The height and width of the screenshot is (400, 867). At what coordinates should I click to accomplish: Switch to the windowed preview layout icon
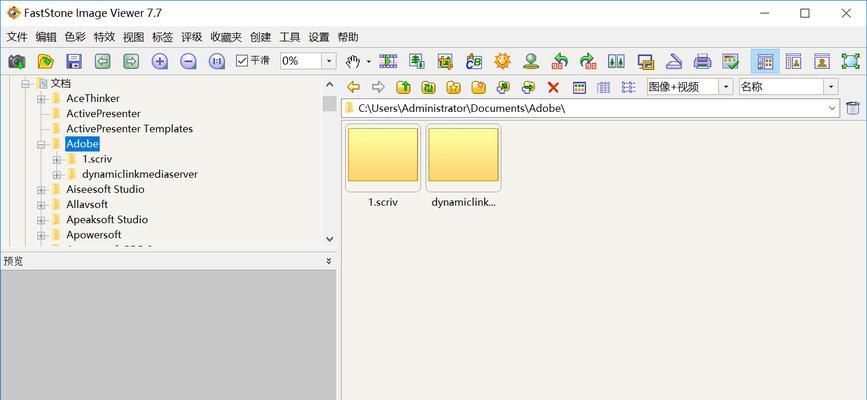pyautogui.click(x=793, y=61)
